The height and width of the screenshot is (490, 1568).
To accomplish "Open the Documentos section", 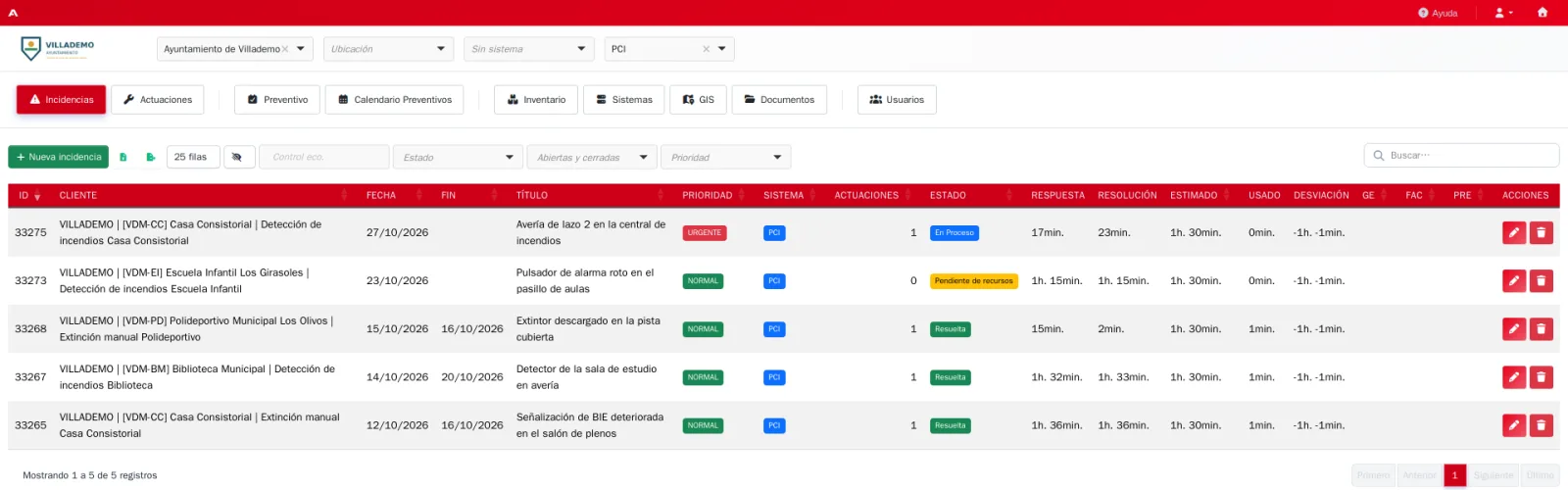I will pyautogui.click(x=779, y=100).
